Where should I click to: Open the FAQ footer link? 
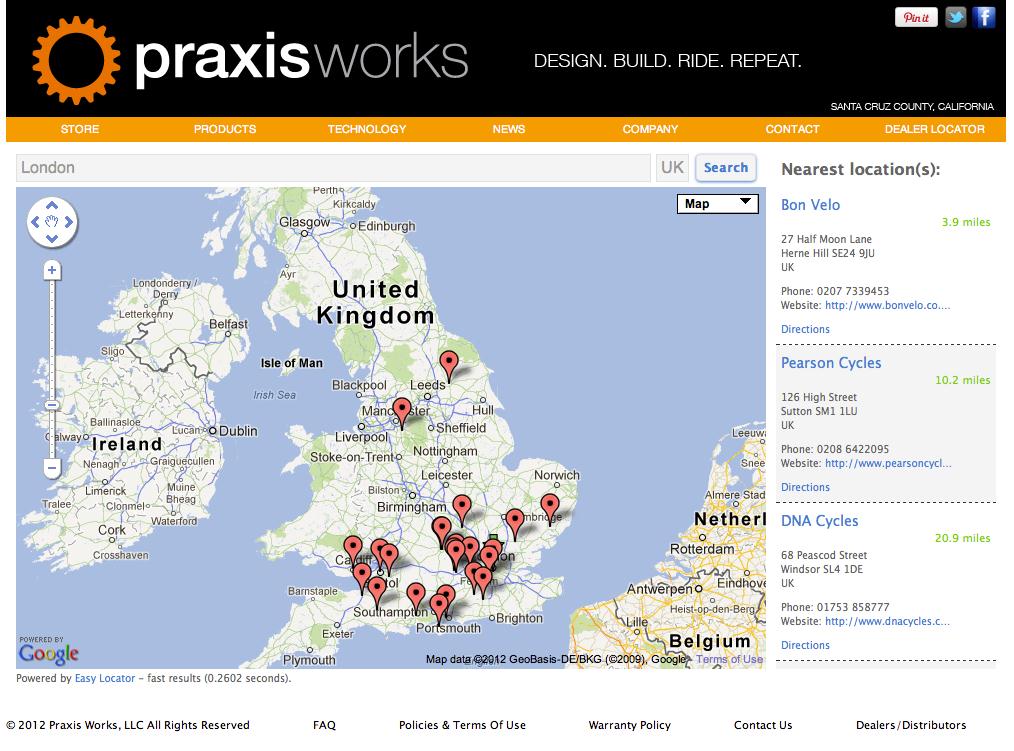tap(324, 725)
